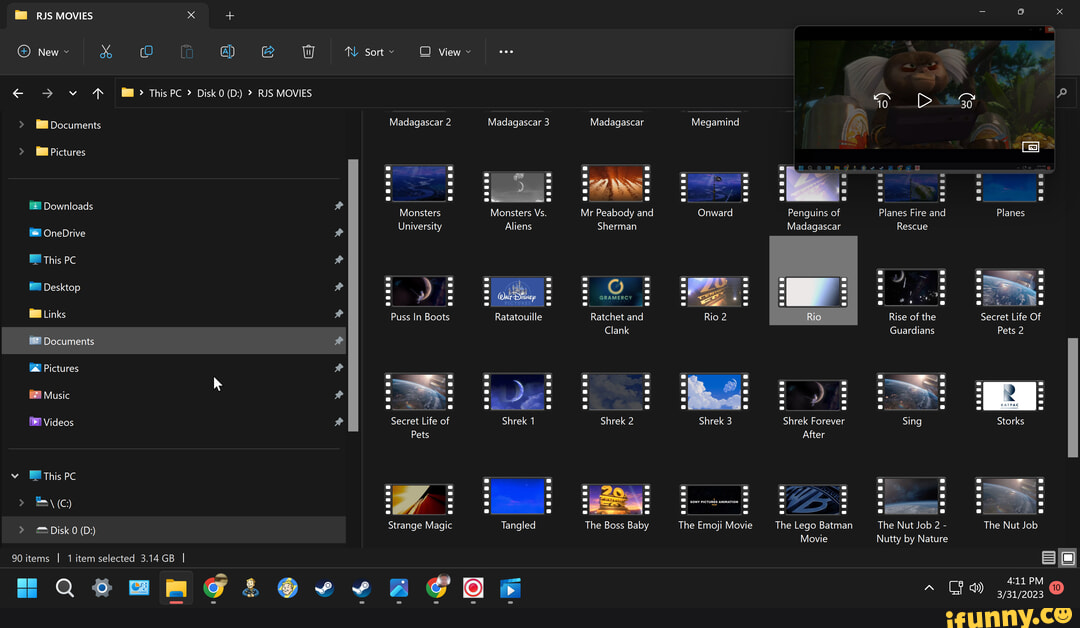This screenshot has width=1080, height=628.
Task: Skip back 10 seconds in mini player
Action: coord(882,101)
